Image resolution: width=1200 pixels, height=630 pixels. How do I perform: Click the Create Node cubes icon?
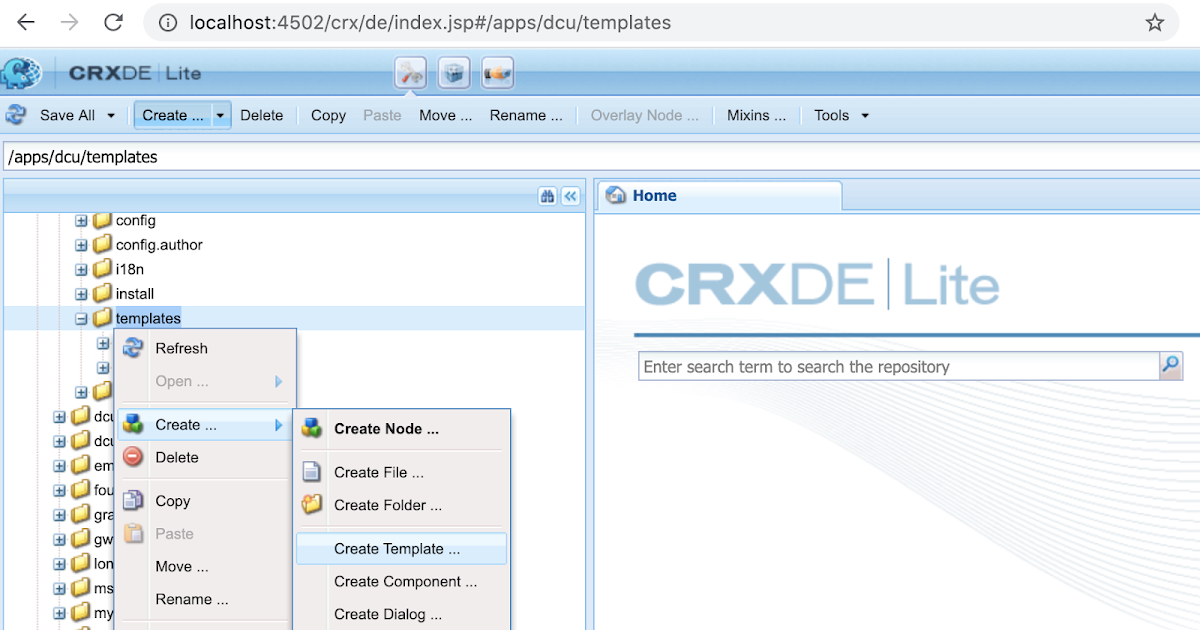tap(312, 428)
